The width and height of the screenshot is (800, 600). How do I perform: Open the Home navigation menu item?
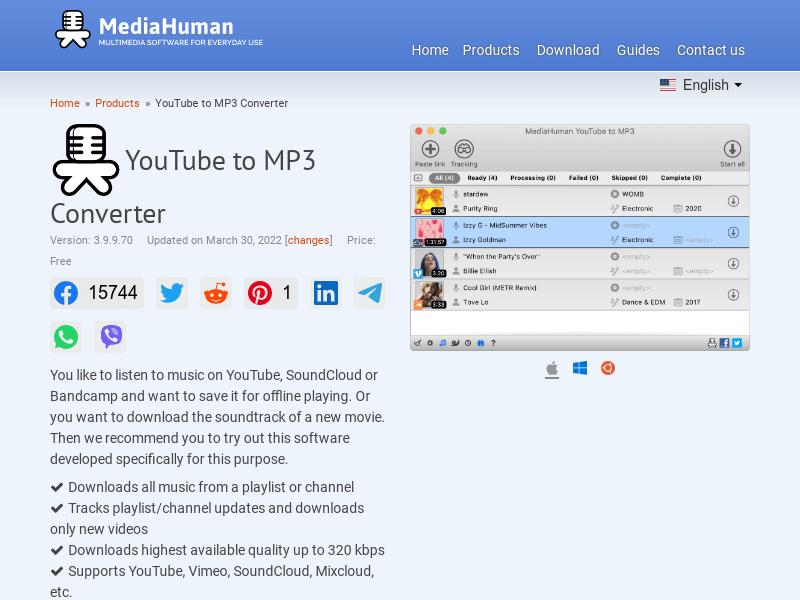(x=430, y=50)
